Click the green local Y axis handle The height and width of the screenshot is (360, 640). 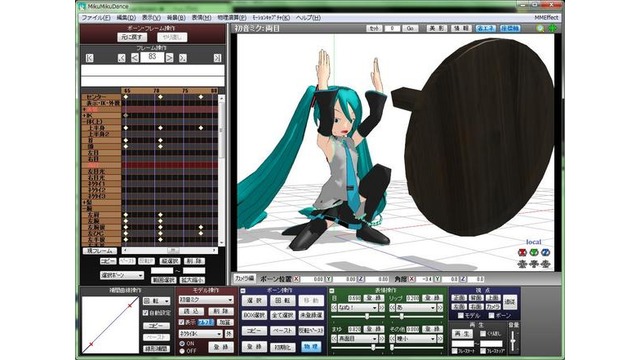point(534,253)
